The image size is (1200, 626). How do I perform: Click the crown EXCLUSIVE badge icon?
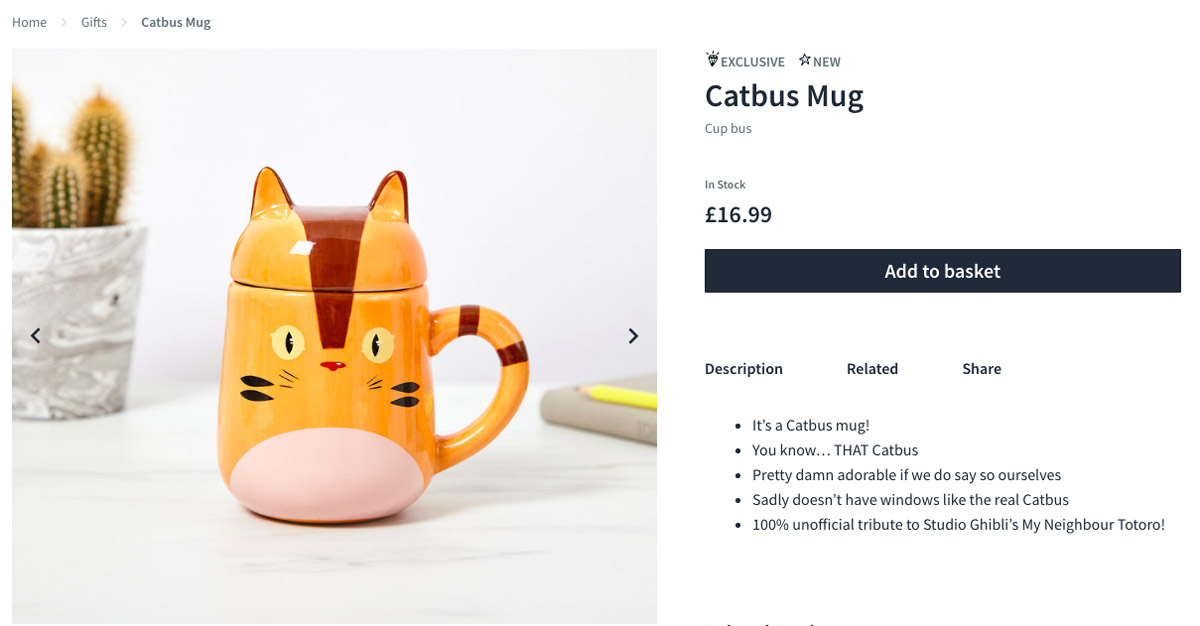tap(712, 61)
